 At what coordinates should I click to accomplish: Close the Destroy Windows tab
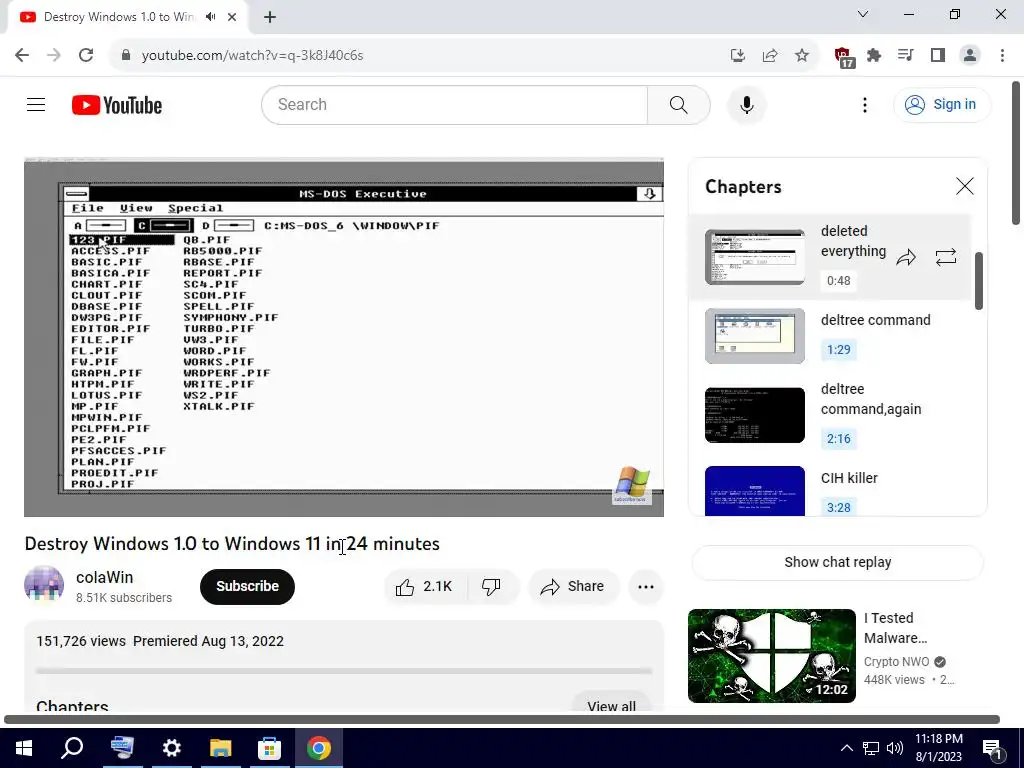click(232, 17)
